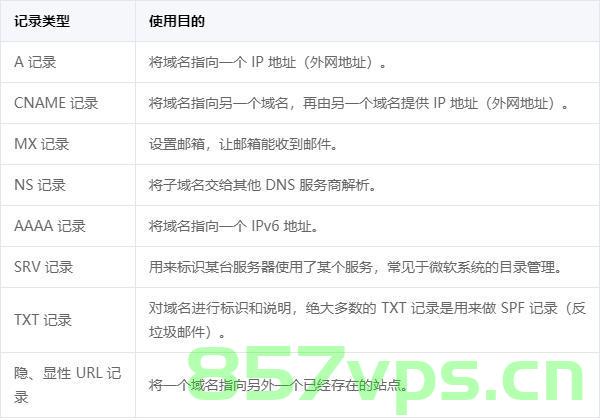Viewport: 600px width, 420px height.
Task: Click the text '将域名指向一个 IP 地址（外网地址）。'
Action: click(x=268, y=62)
